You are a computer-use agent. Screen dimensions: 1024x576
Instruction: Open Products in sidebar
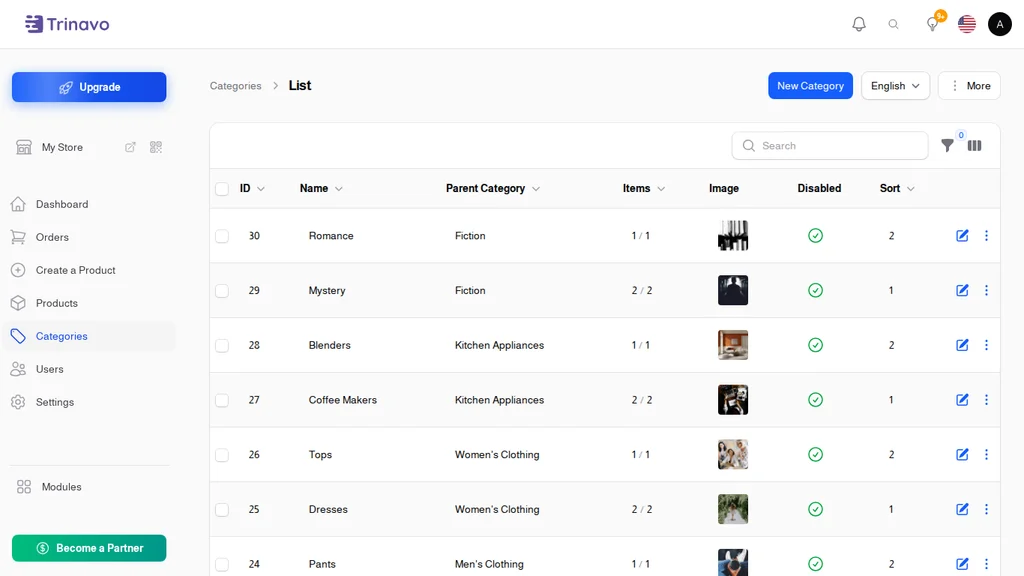(57, 303)
